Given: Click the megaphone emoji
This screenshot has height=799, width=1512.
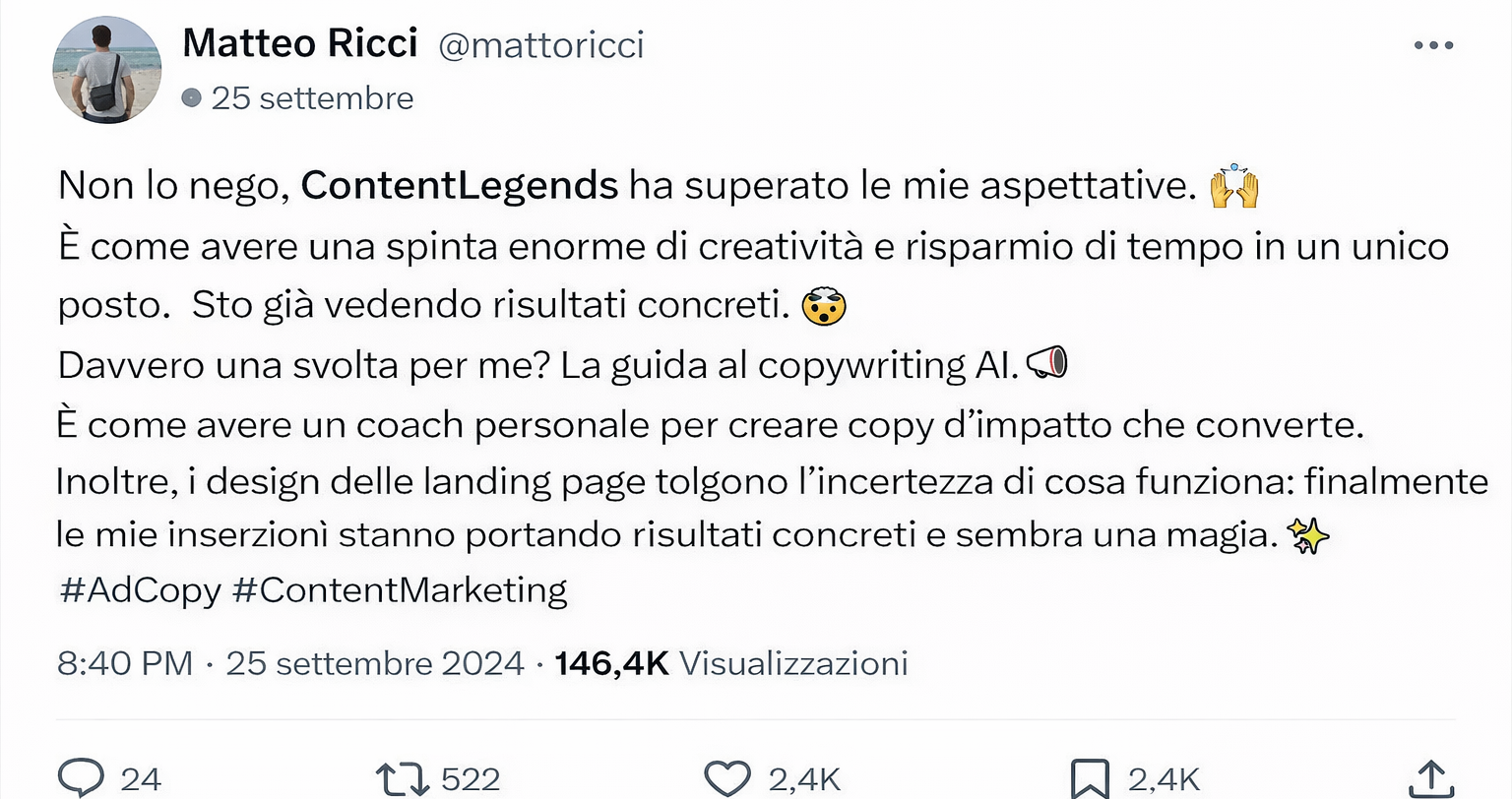Looking at the screenshot, I should point(1046,364).
